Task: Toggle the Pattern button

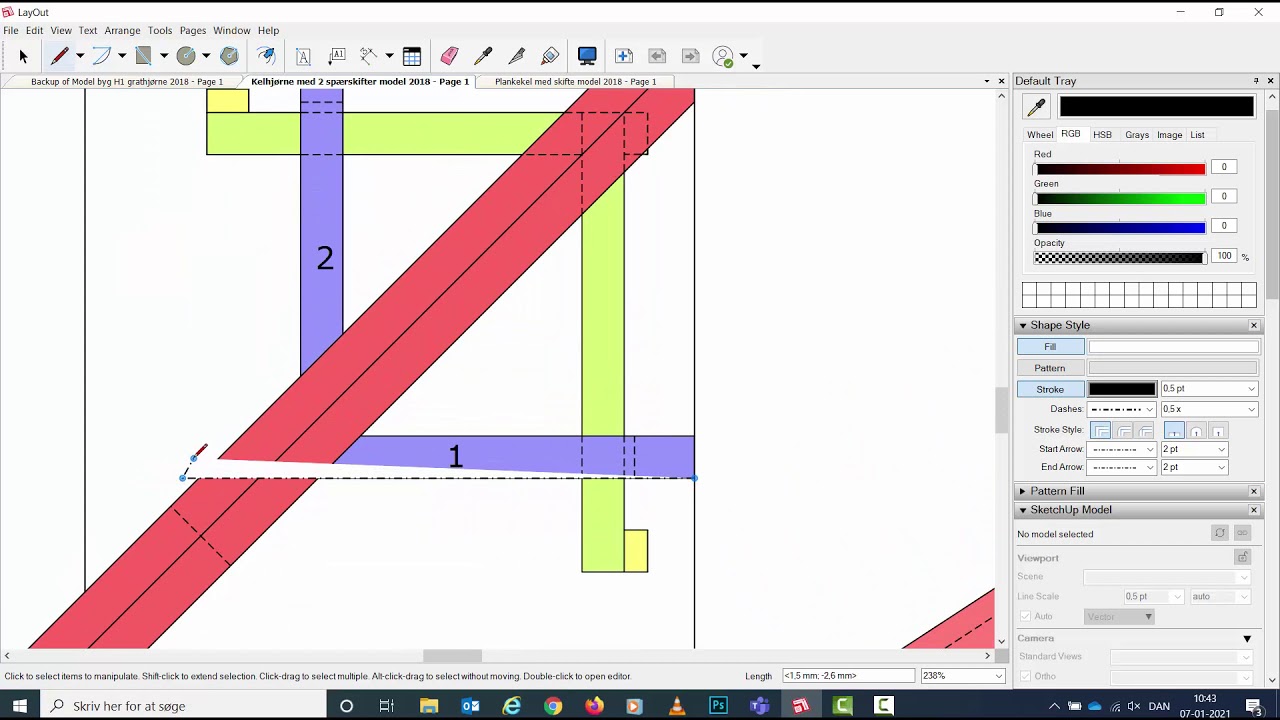Action: pos(1050,368)
